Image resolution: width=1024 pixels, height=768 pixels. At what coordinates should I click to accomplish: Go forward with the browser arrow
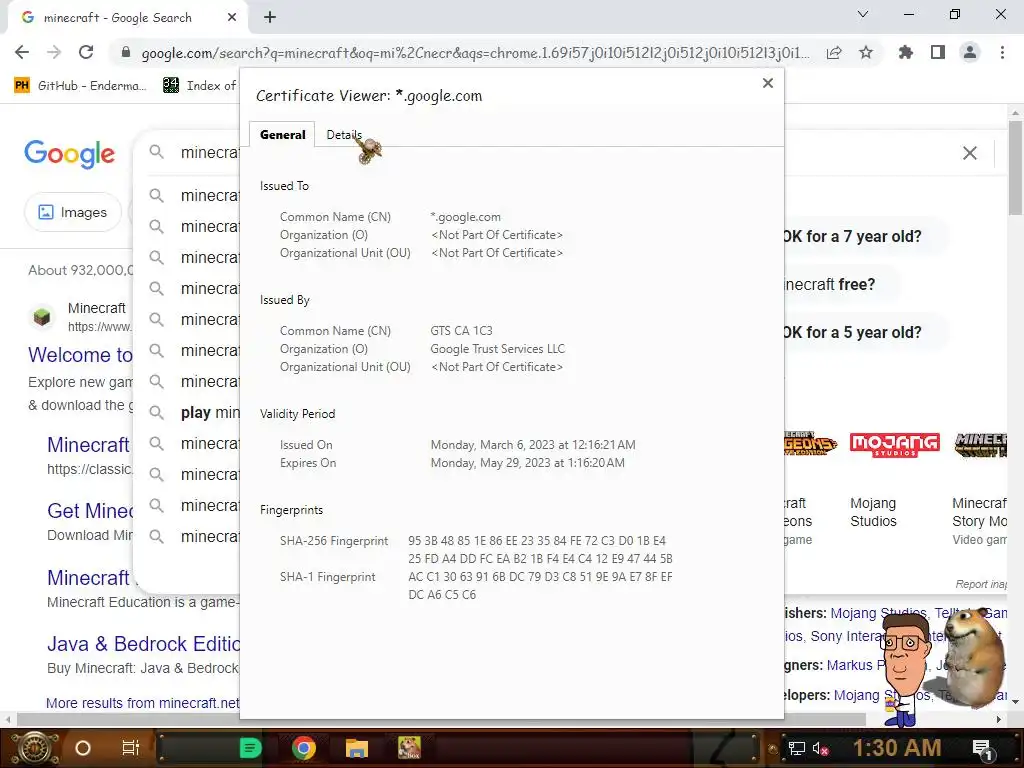tap(54, 52)
